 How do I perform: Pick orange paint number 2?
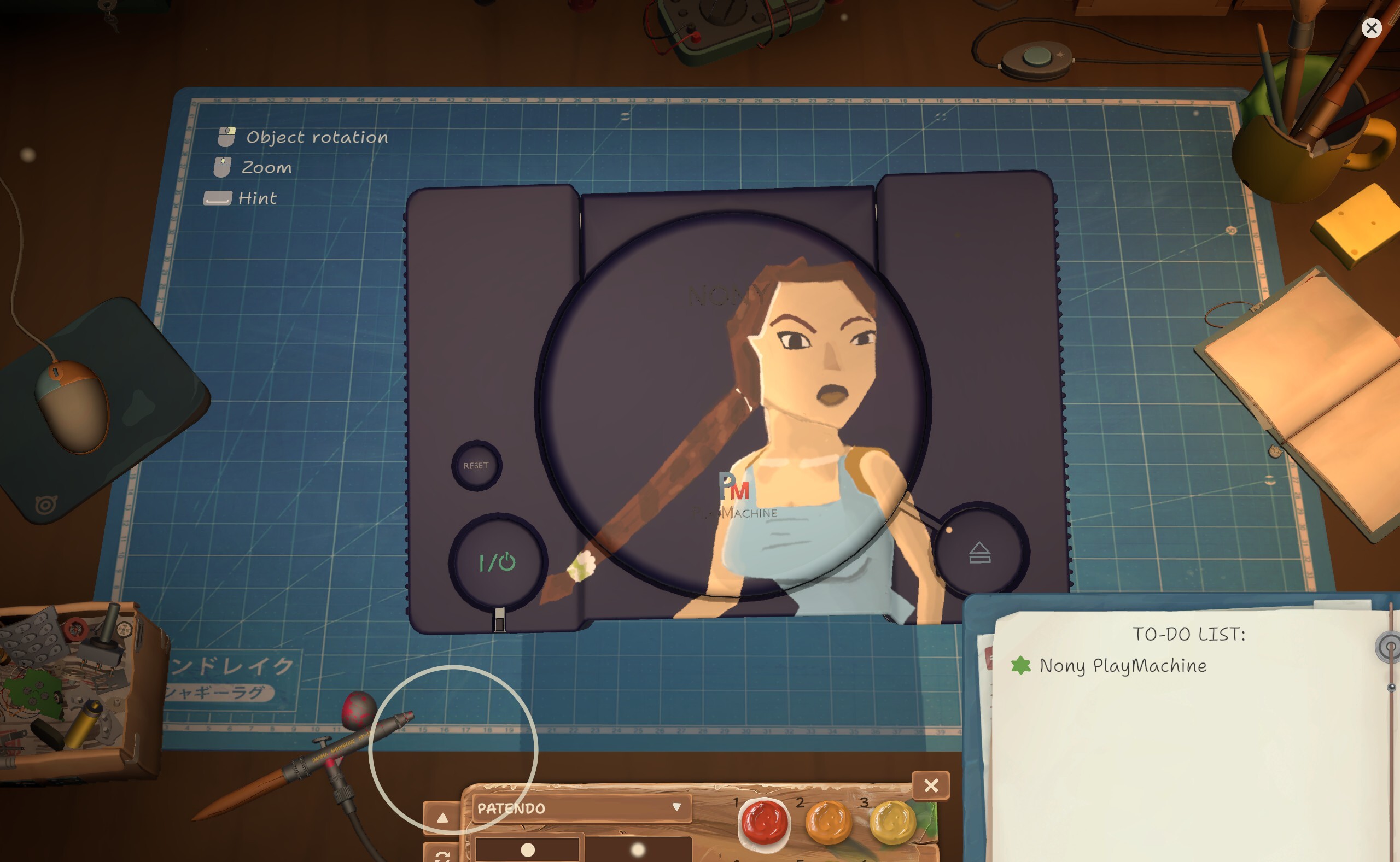[829, 822]
